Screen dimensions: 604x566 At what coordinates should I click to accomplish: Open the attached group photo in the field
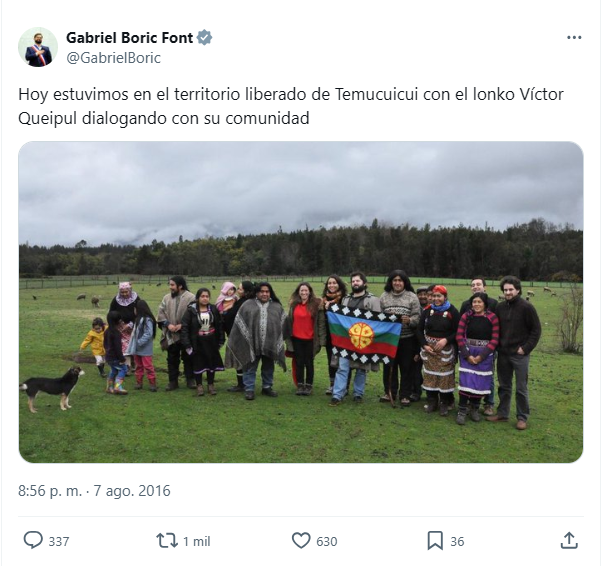click(x=301, y=302)
